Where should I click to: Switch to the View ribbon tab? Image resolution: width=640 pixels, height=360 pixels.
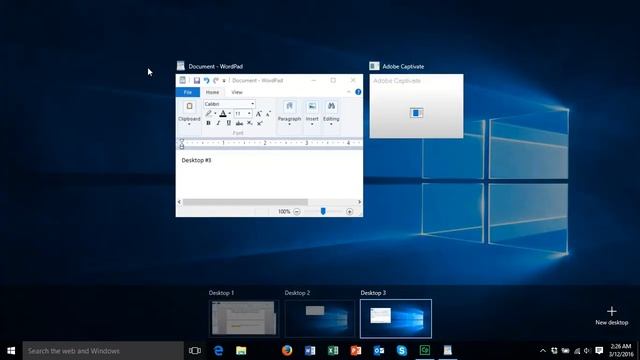click(237, 92)
